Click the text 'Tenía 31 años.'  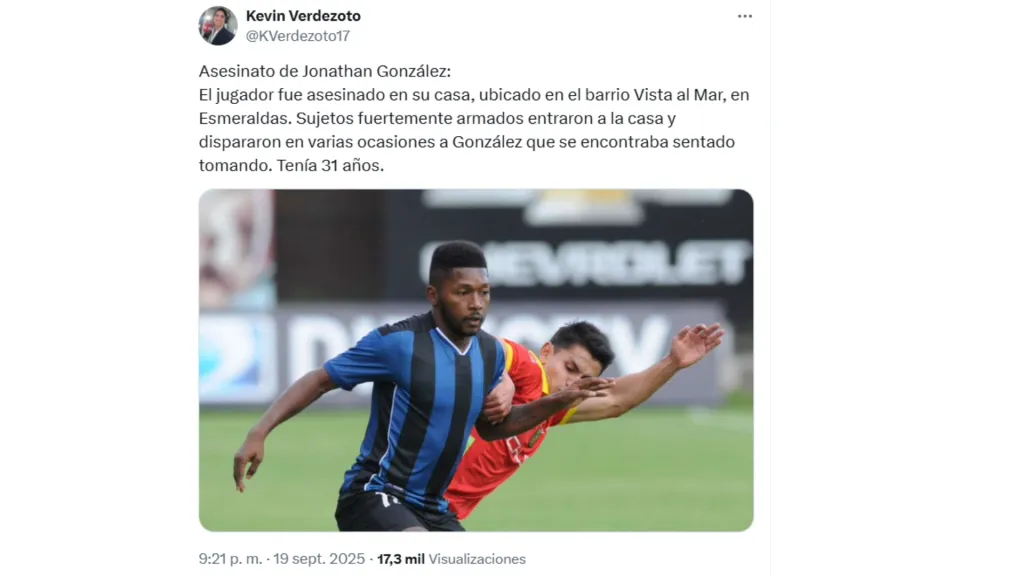coord(330,165)
